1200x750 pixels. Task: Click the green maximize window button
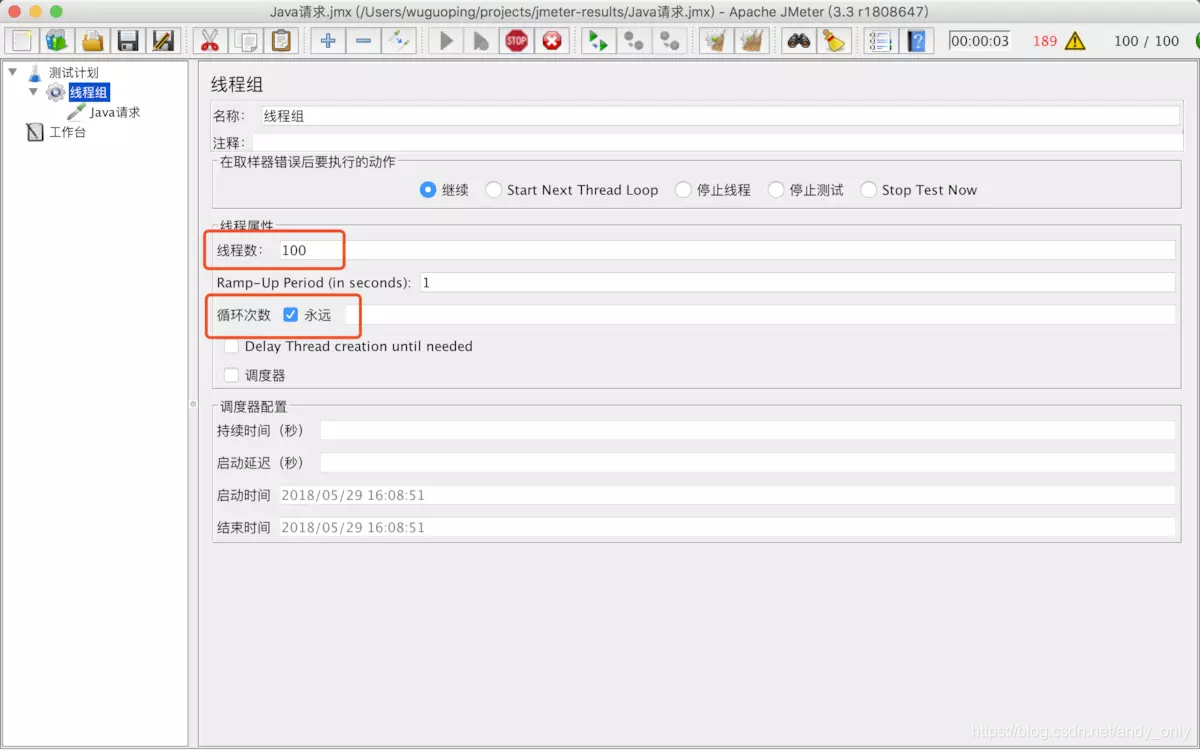(x=55, y=11)
